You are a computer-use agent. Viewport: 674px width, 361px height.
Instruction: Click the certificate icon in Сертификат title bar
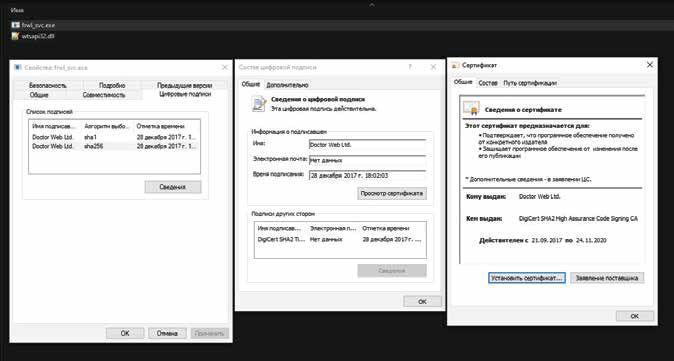point(455,65)
